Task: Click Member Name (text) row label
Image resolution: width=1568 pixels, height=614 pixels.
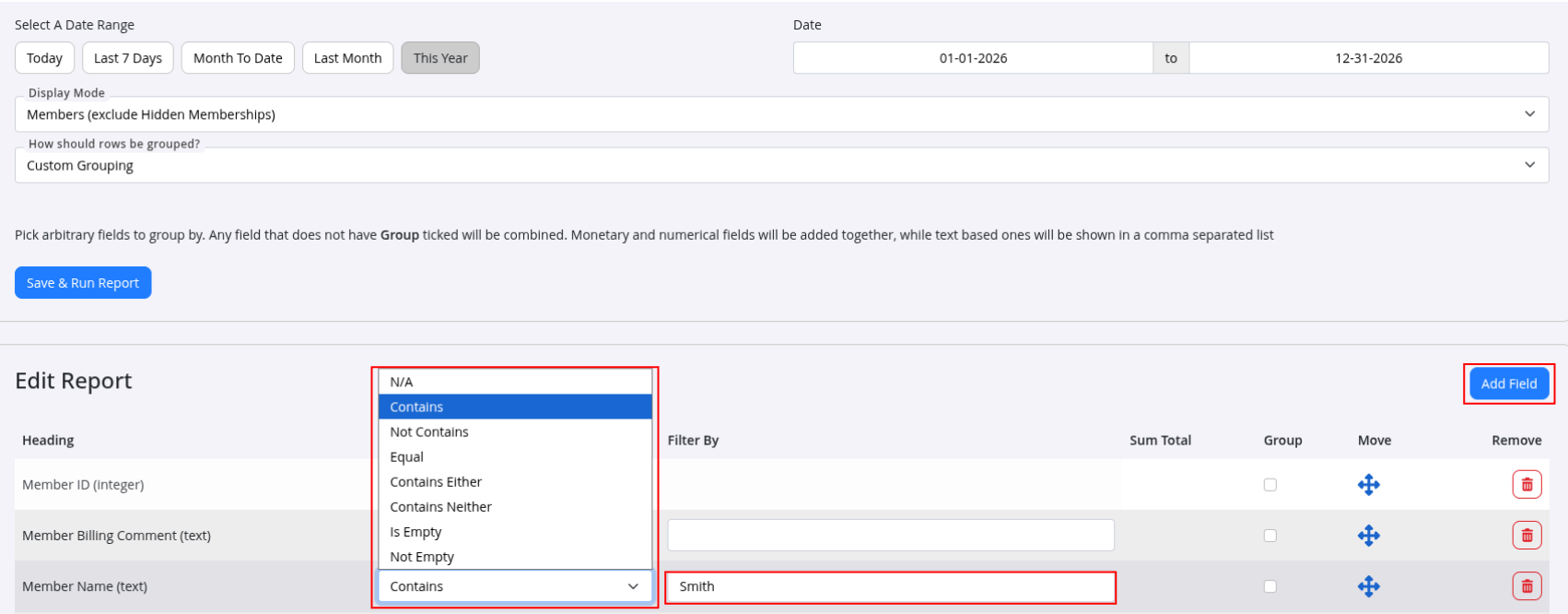Action: 85,586
